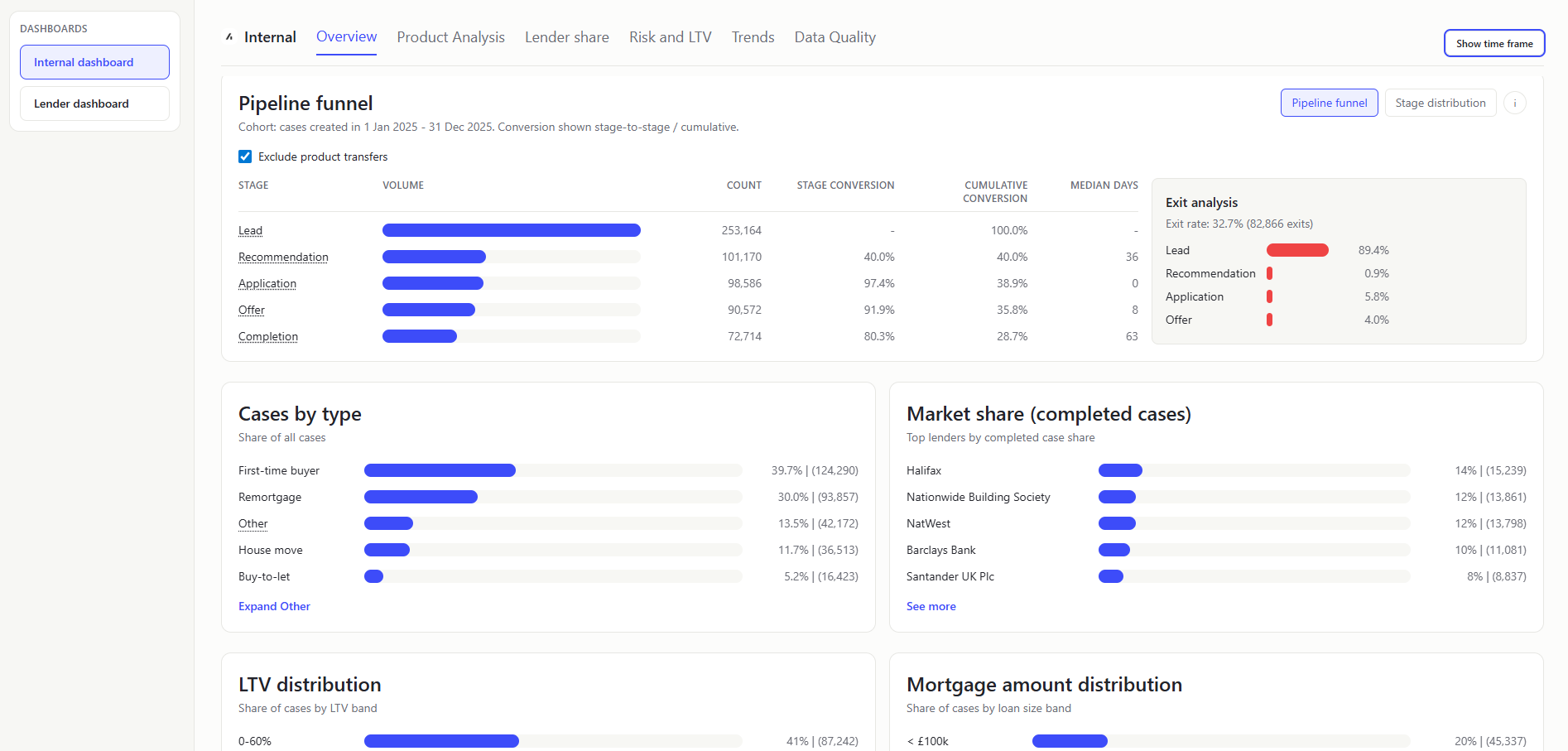
Task: Open the Recommendation stage link
Action: point(282,257)
